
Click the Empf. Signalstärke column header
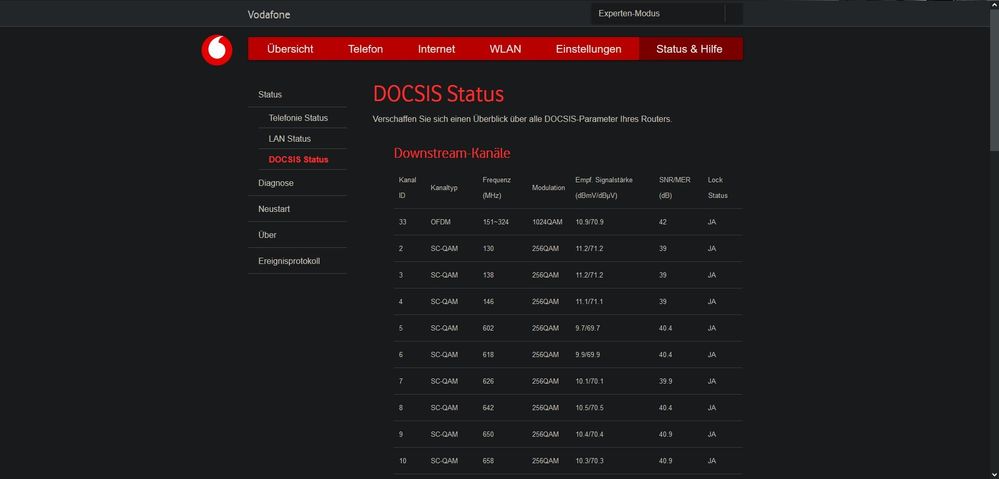click(x=604, y=188)
